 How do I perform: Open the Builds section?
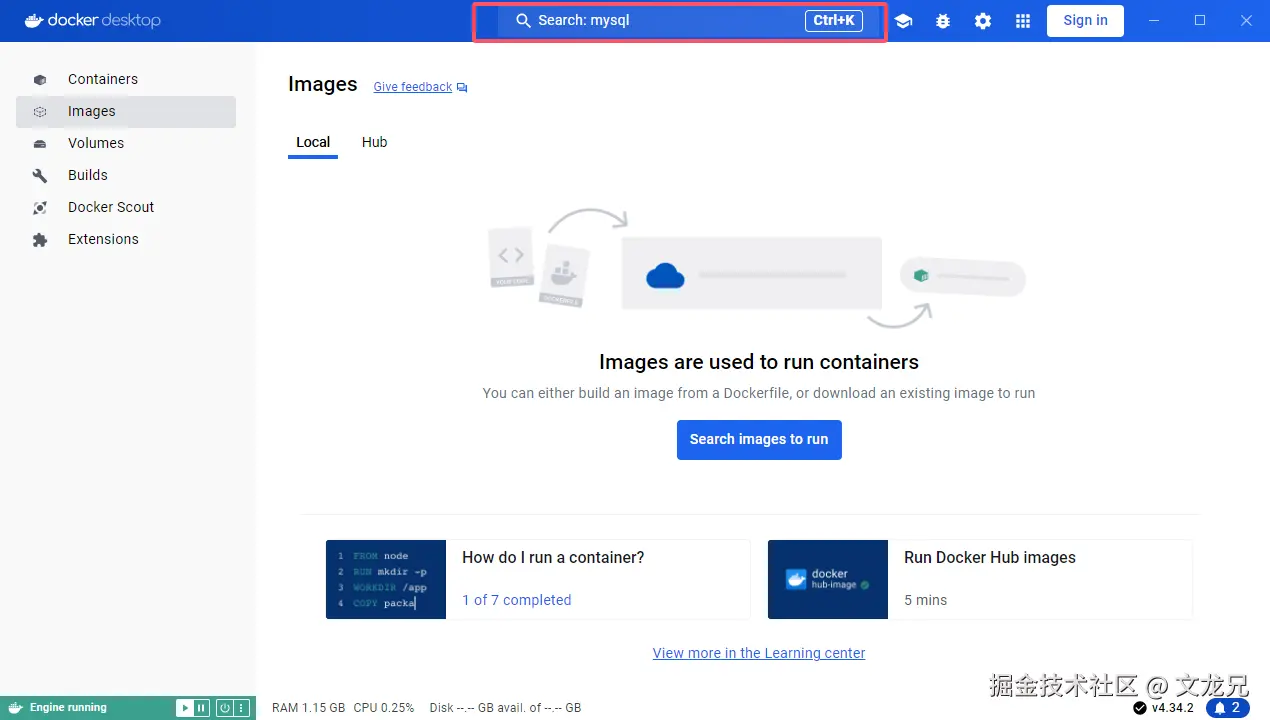(87, 175)
